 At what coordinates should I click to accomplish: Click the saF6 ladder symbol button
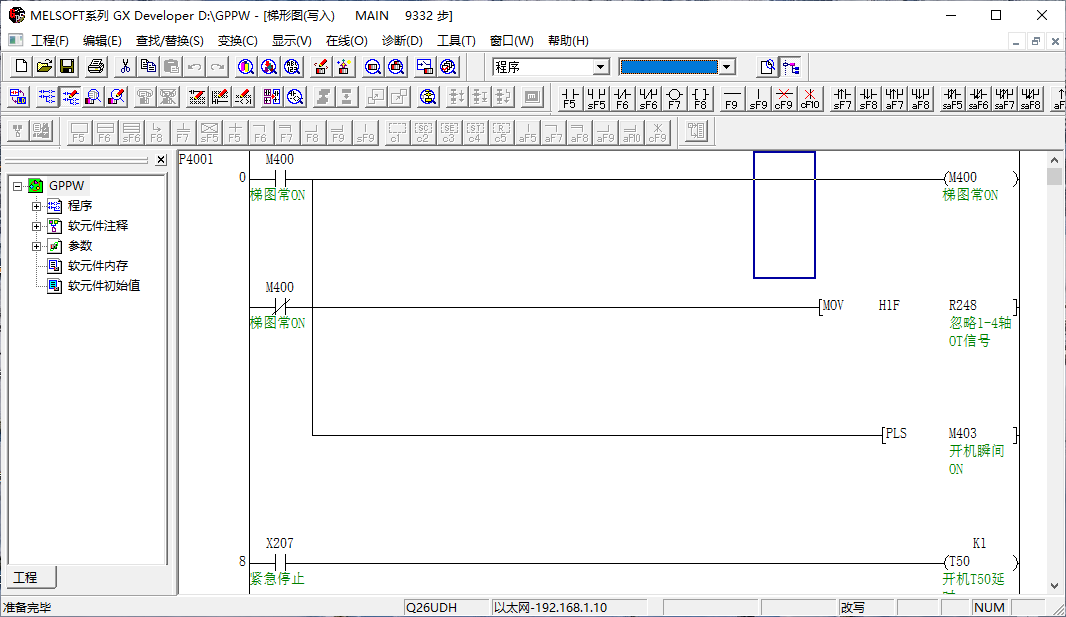point(978,98)
